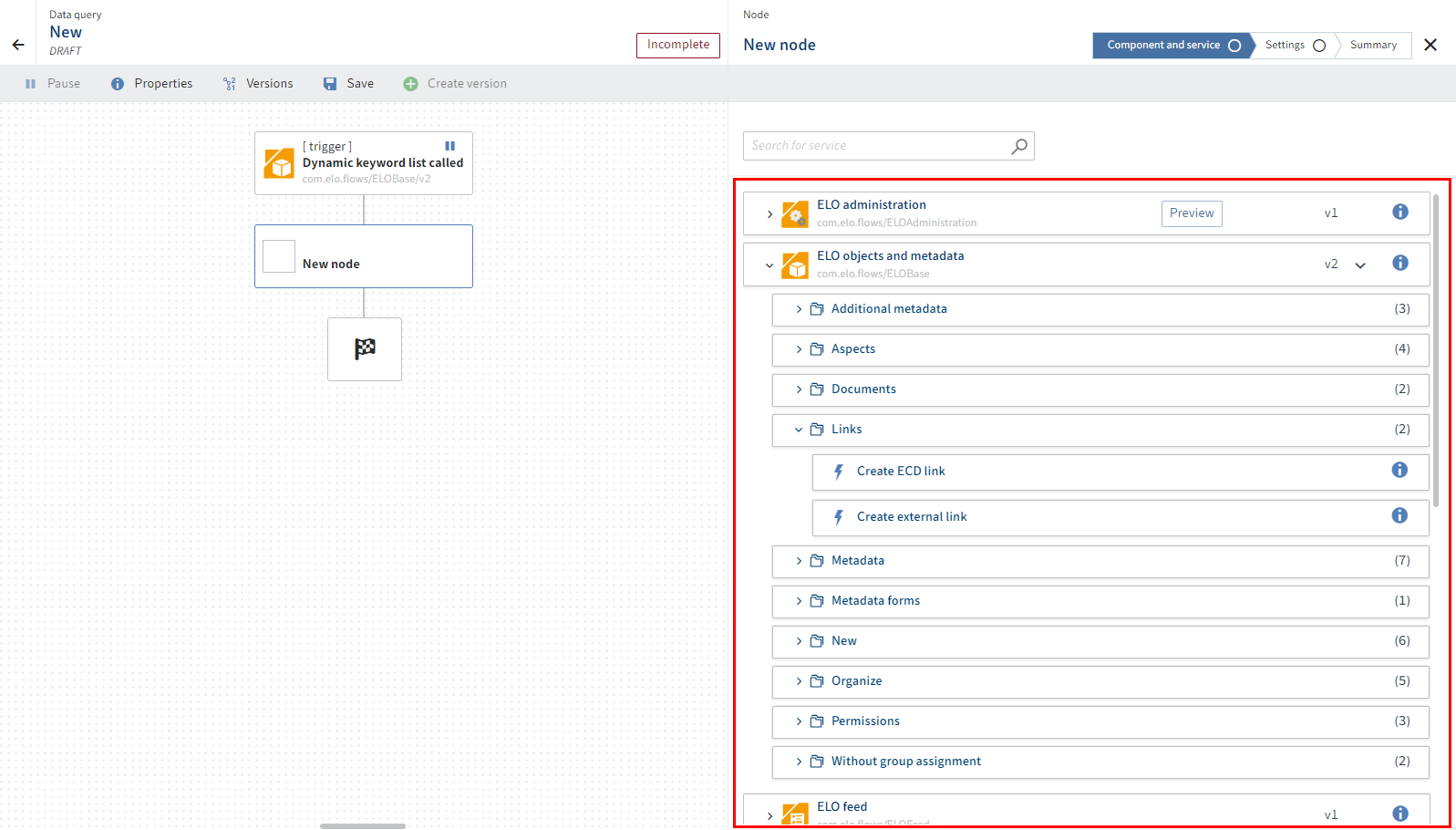Select the finish flag end node
Screen dimensions: 1456x830
click(365, 348)
